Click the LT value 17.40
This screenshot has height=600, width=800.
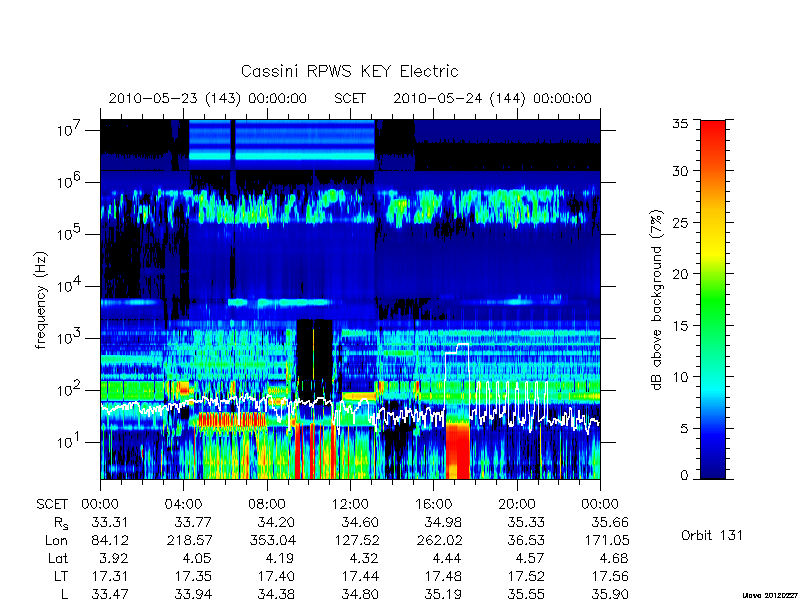(x=276, y=577)
